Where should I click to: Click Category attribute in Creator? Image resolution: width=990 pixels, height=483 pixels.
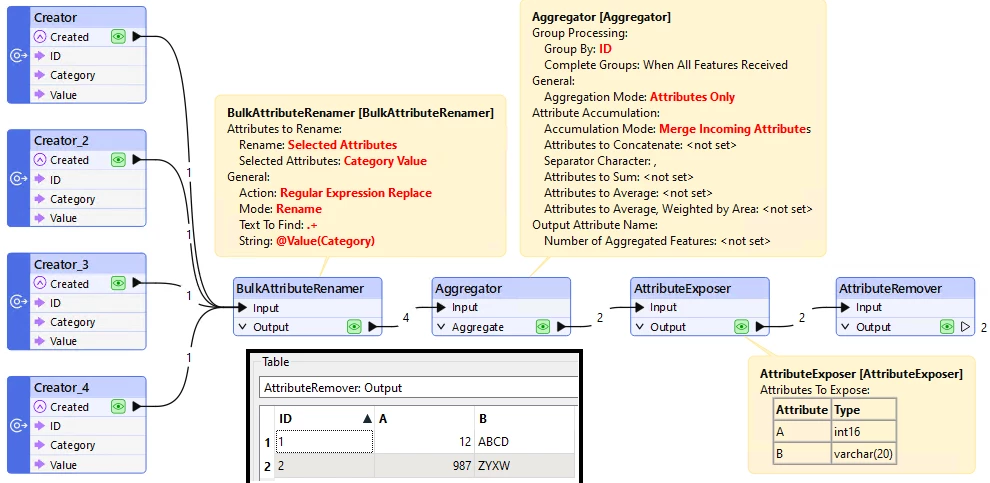click(73, 75)
